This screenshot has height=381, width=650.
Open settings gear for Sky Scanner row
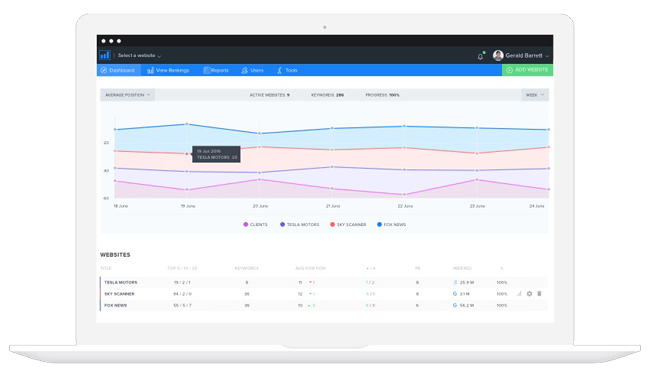click(529, 294)
